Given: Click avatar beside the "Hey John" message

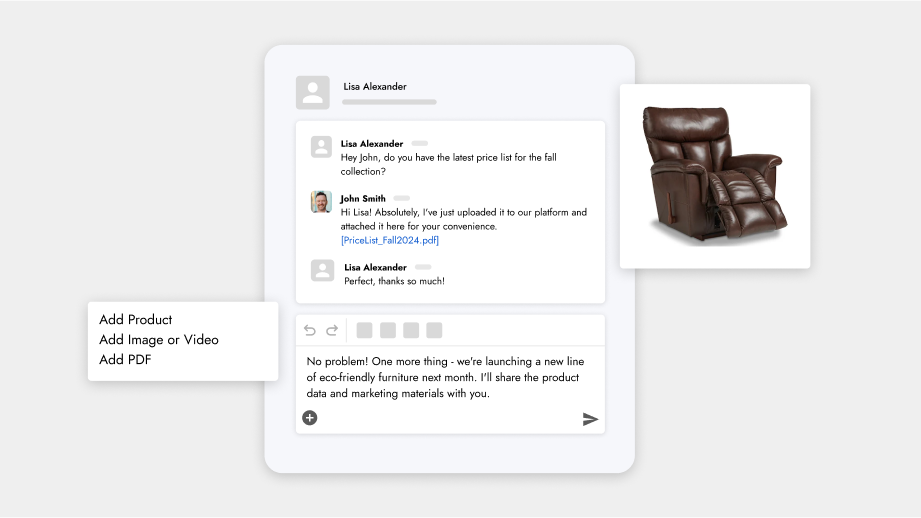Looking at the screenshot, I should click(x=321, y=147).
